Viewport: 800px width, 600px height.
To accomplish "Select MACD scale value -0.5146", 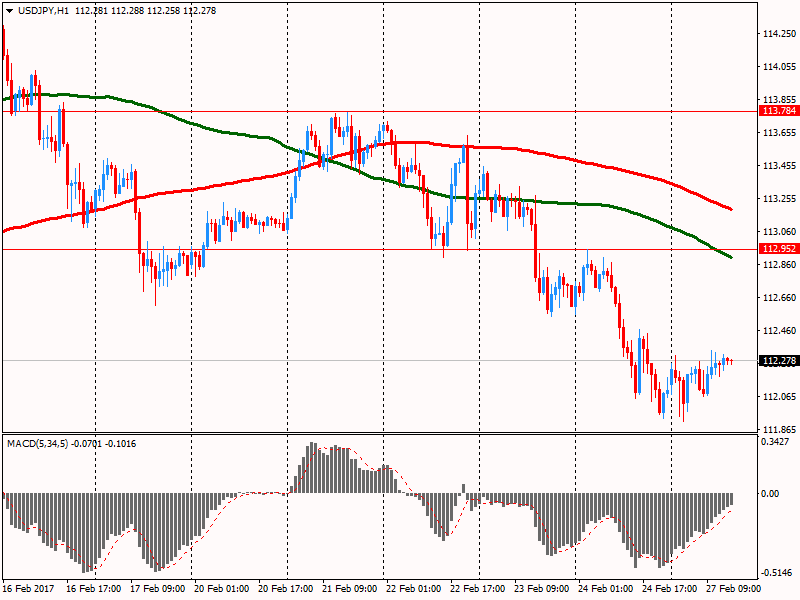I will [775, 572].
